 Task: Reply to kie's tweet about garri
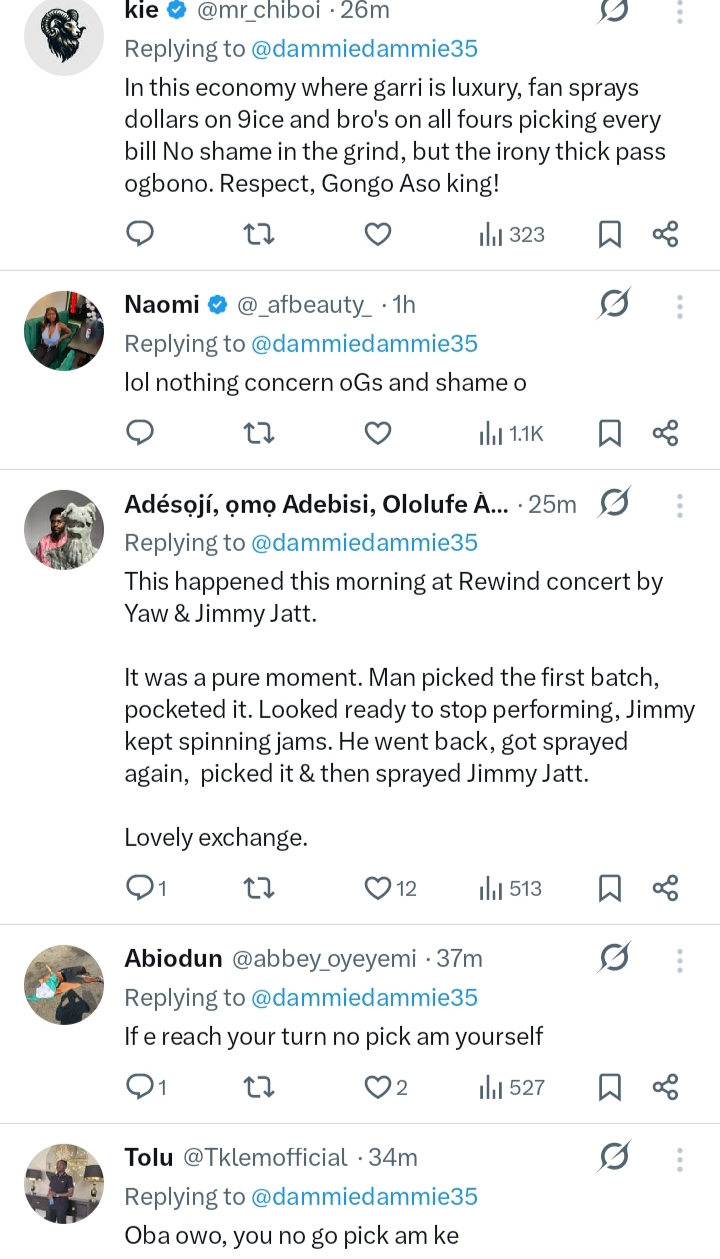[x=140, y=234]
